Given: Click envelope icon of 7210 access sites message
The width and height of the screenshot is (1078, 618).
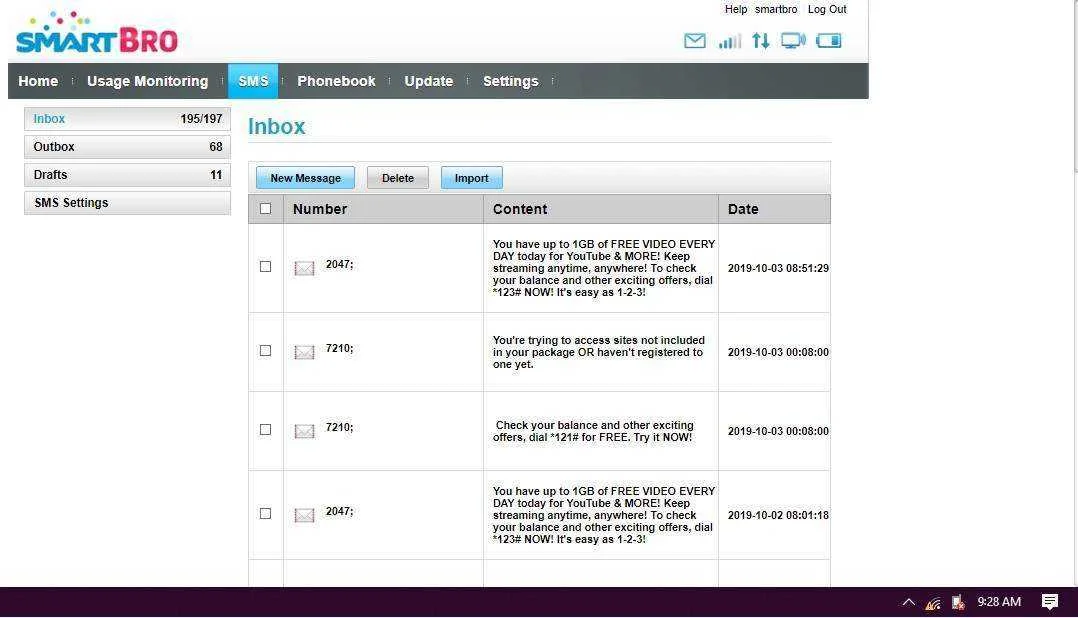Looking at the screenshot, I should pyautogui.click(x=304, y=352).
